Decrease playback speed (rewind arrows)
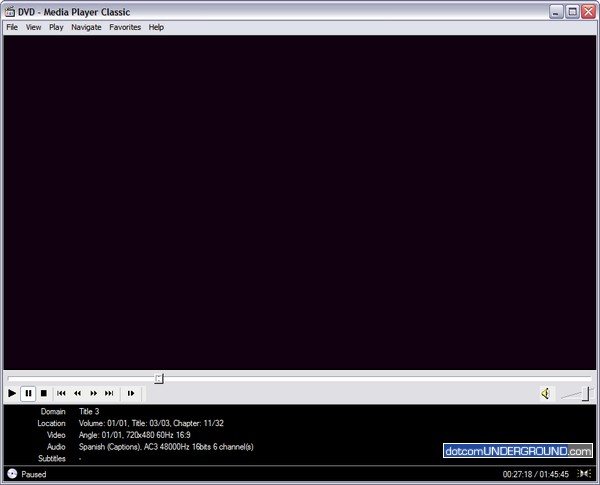Image resolution: width=600 pixels, height=485 pixels. 77,393
